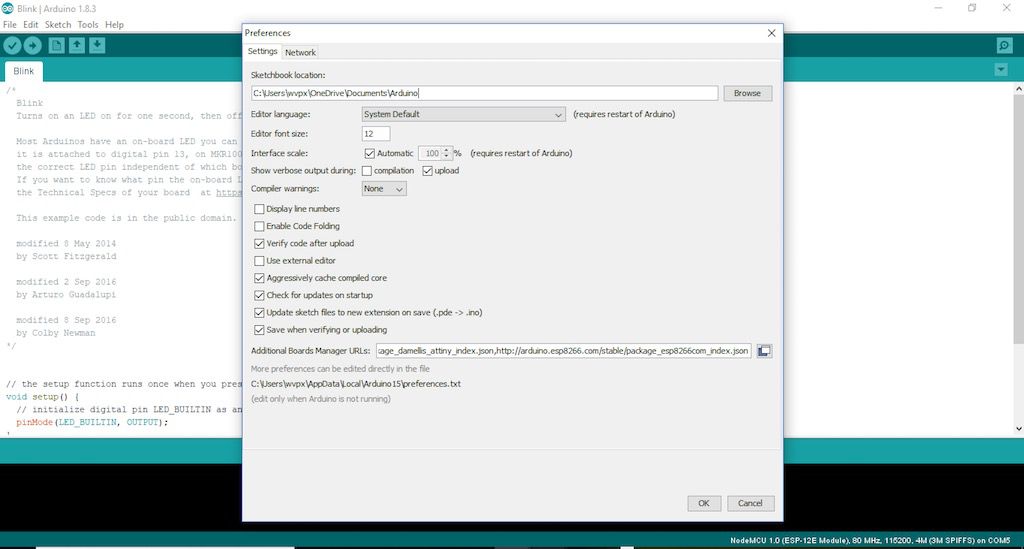Click the pinMode(LED_BUILTIN, OUTPUT) line
The image size is (1024, 549).
click(x=92, y=422)
